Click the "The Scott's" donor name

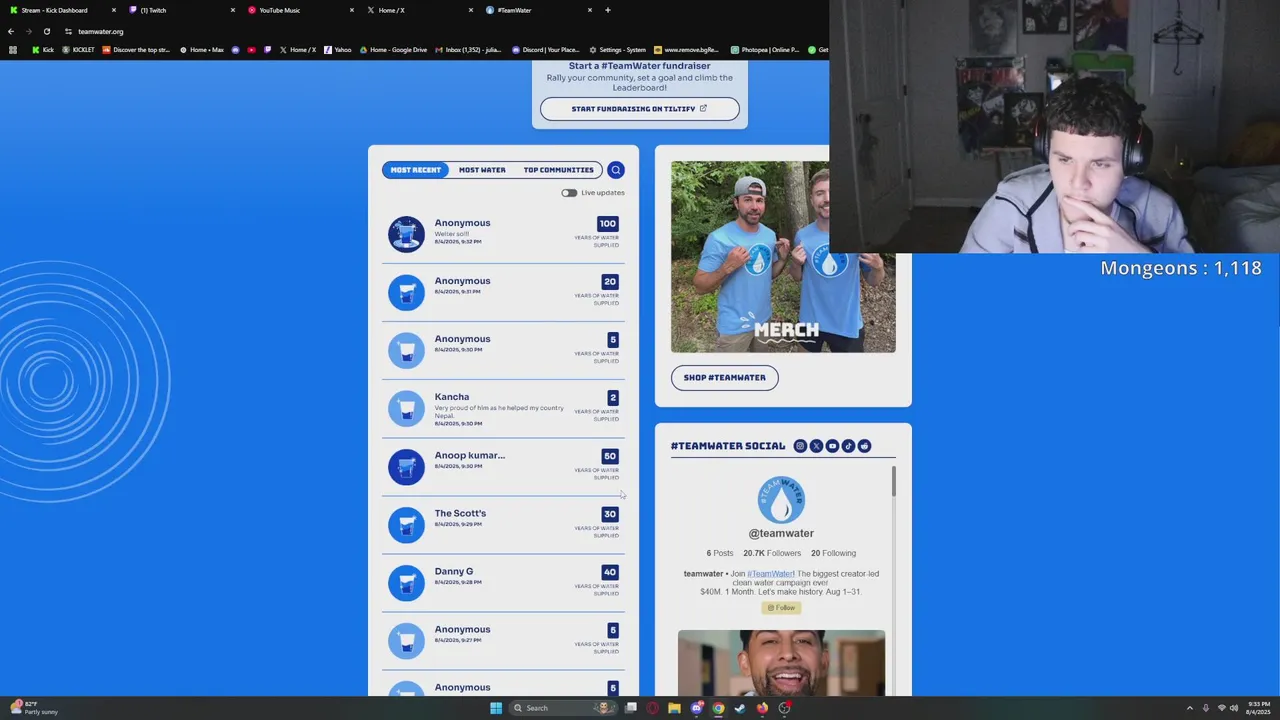pos(460,513)
